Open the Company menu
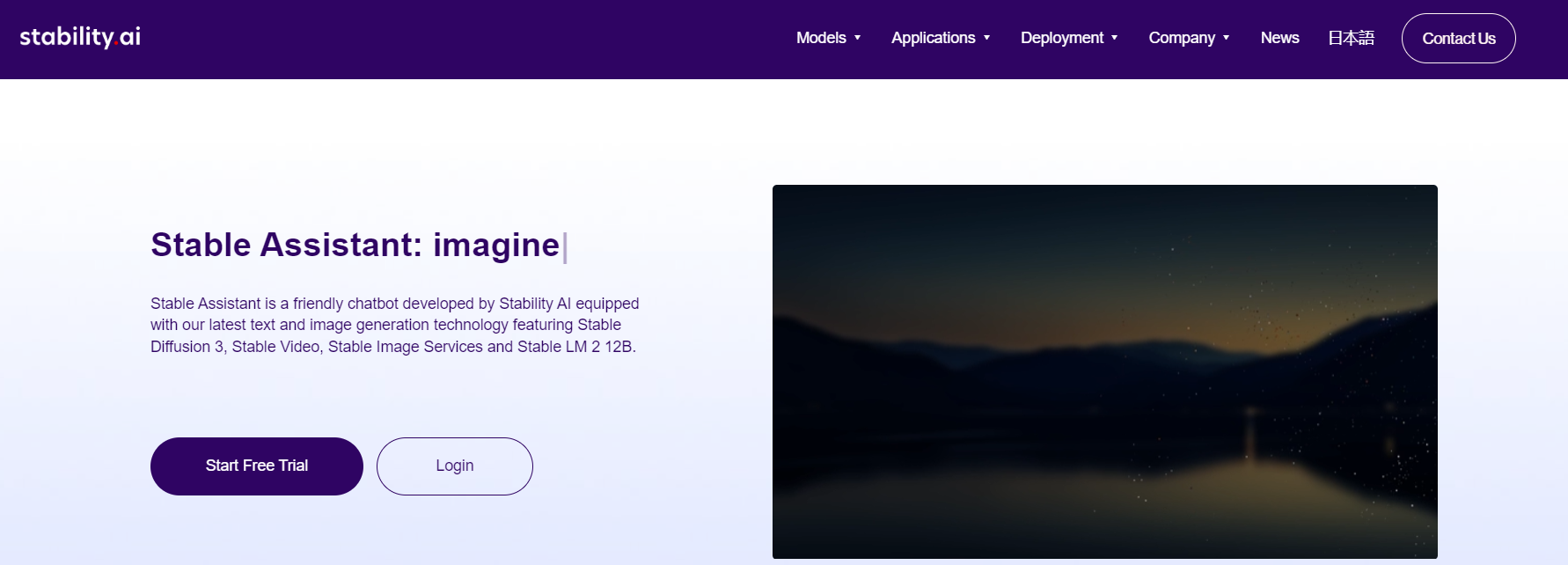Image resolution: width=1568 pixels, height=565 pixels. point(1181,38)
